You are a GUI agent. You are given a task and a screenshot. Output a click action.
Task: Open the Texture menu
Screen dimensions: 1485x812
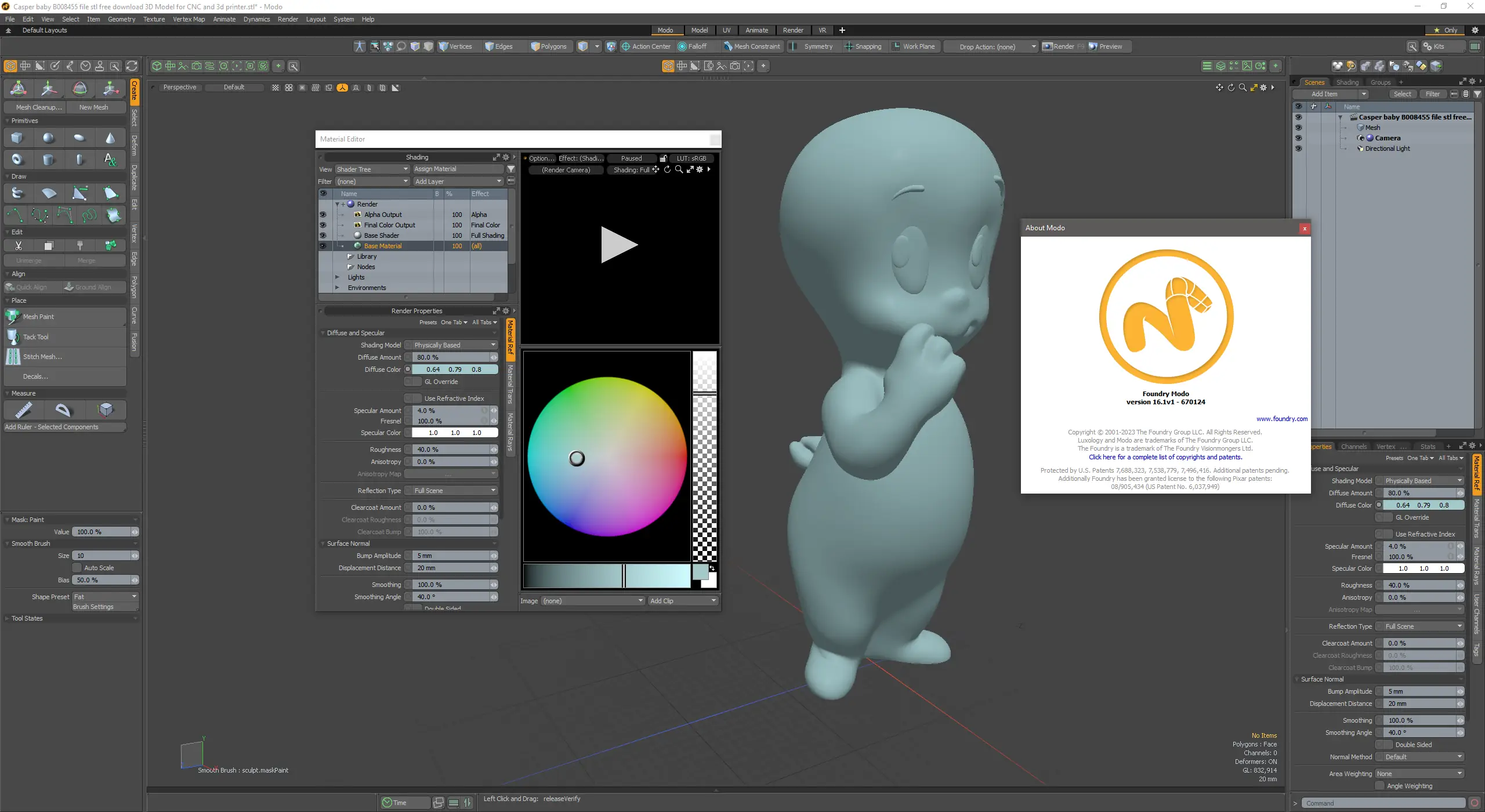154,19
